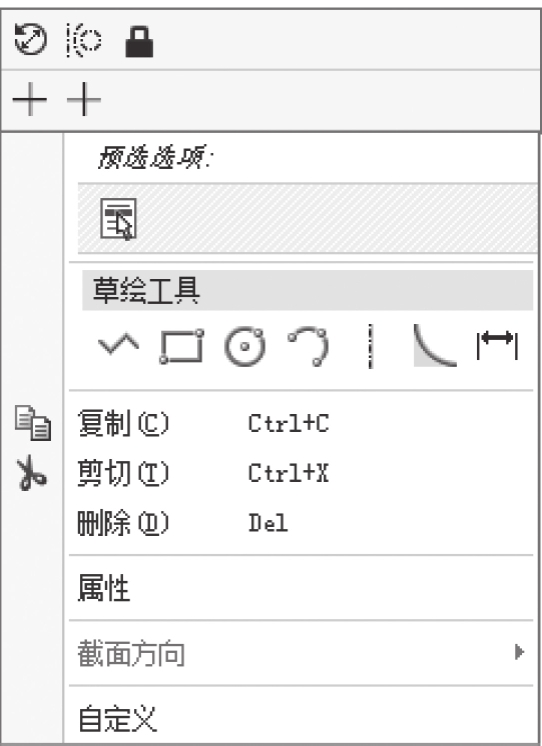Pick the center and point circle tool
The width and height of the screenshot is (542, 746).
coord(245,346)
